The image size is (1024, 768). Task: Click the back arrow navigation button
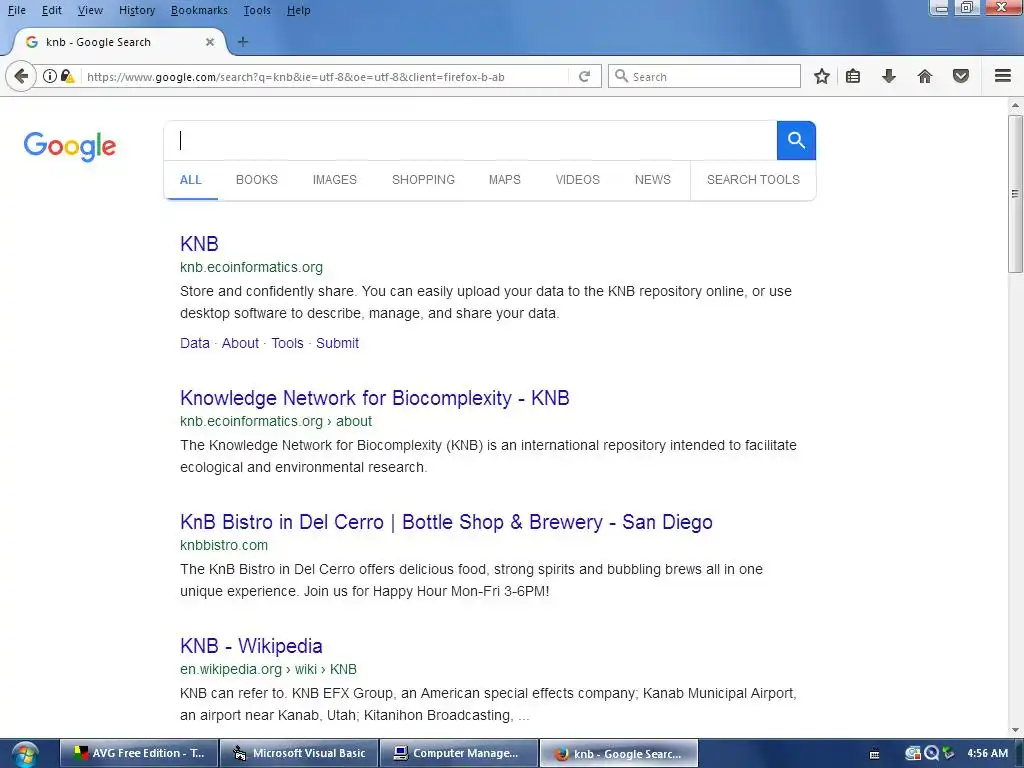[x=21, y=76]
